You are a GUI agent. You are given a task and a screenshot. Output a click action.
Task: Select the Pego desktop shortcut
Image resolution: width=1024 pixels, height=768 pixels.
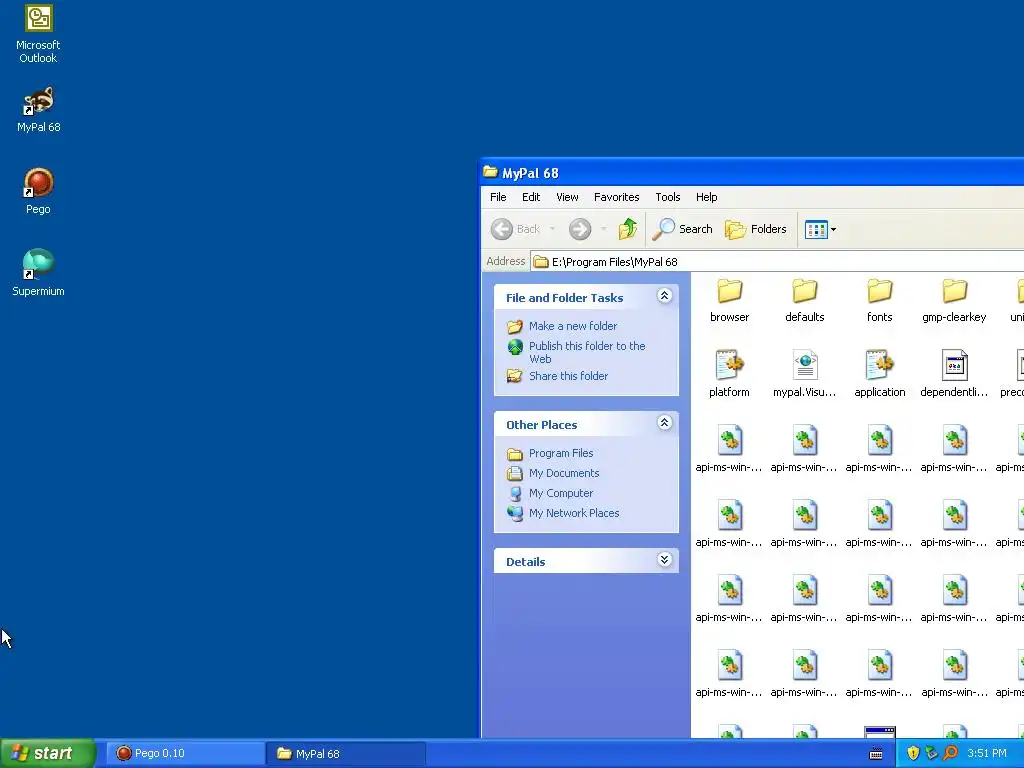38,191
